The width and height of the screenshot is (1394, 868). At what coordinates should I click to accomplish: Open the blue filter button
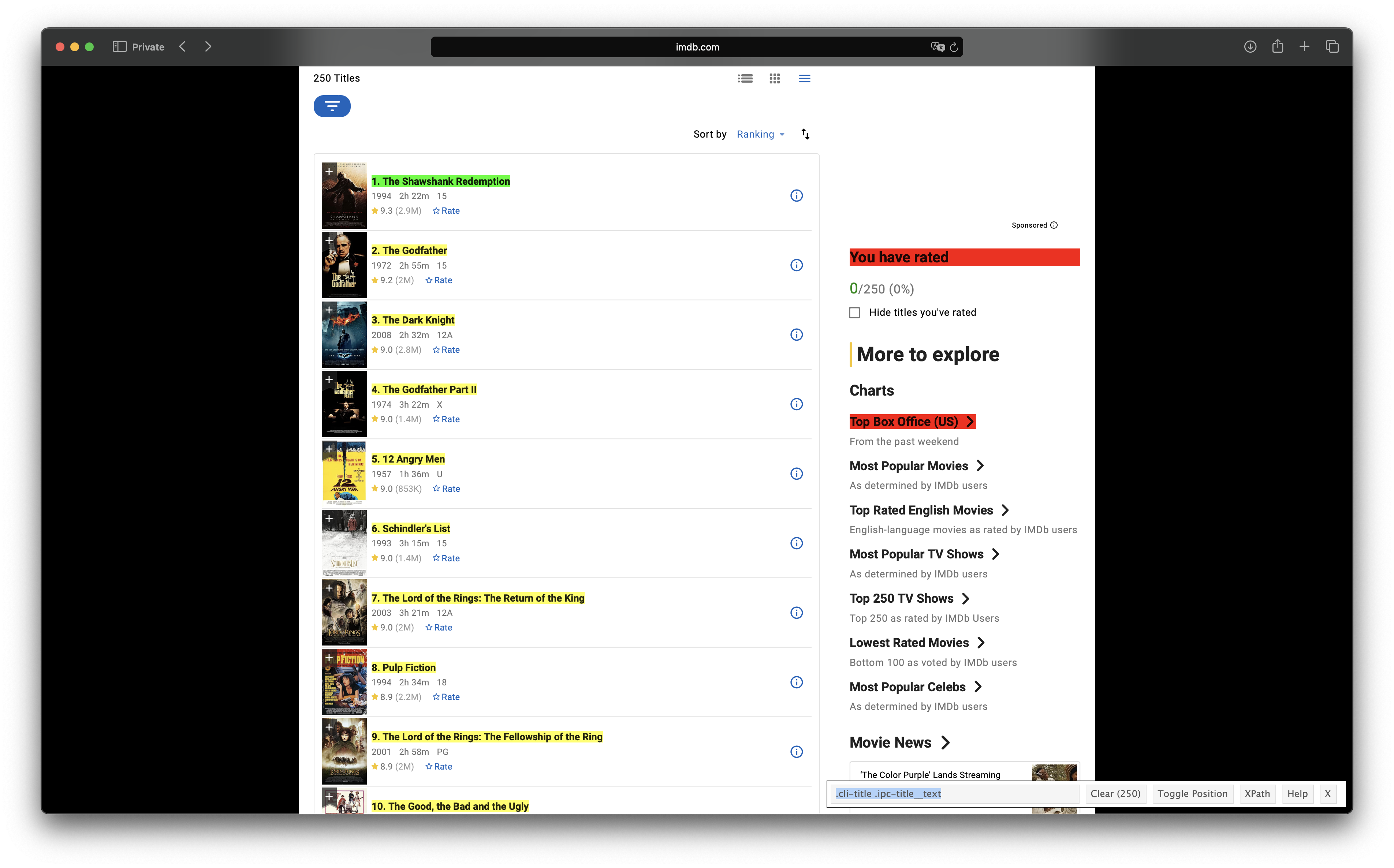click(332, 106)
